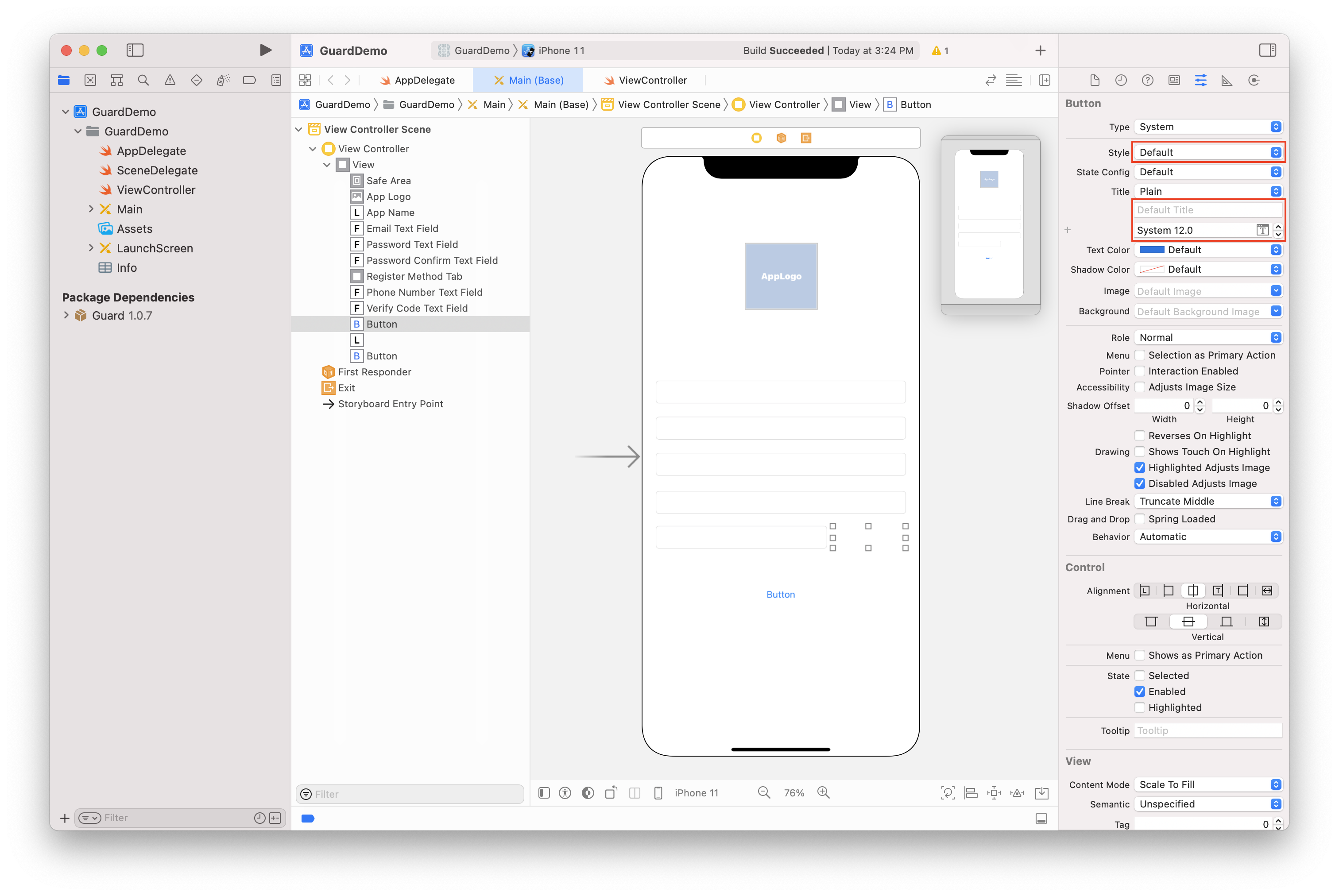Select Password Confirm Text Field in outline
The width and height of the screenshot is (1339, 896).
click(x=431, y=261)
